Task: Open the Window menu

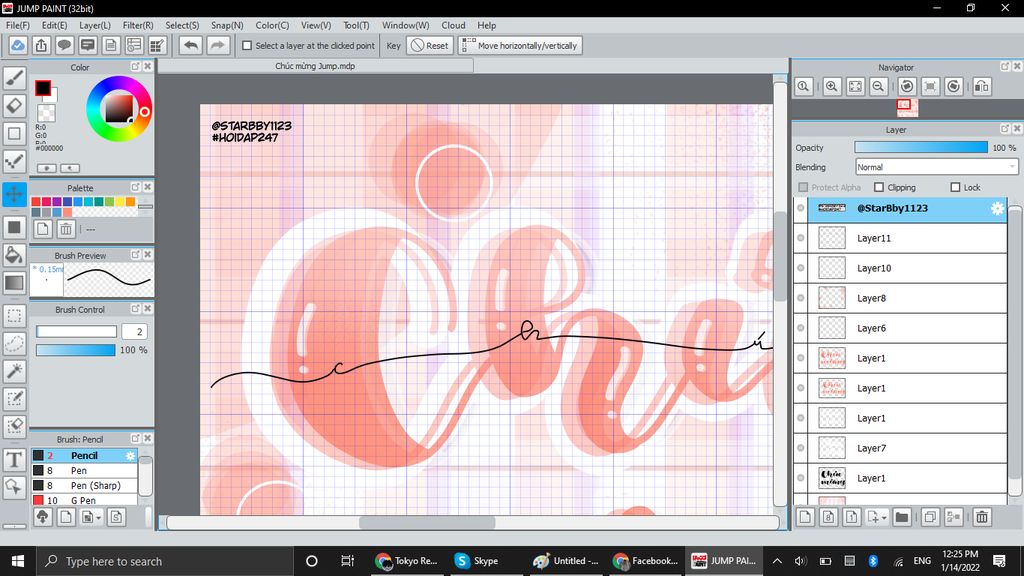Action: pos(406,25)
